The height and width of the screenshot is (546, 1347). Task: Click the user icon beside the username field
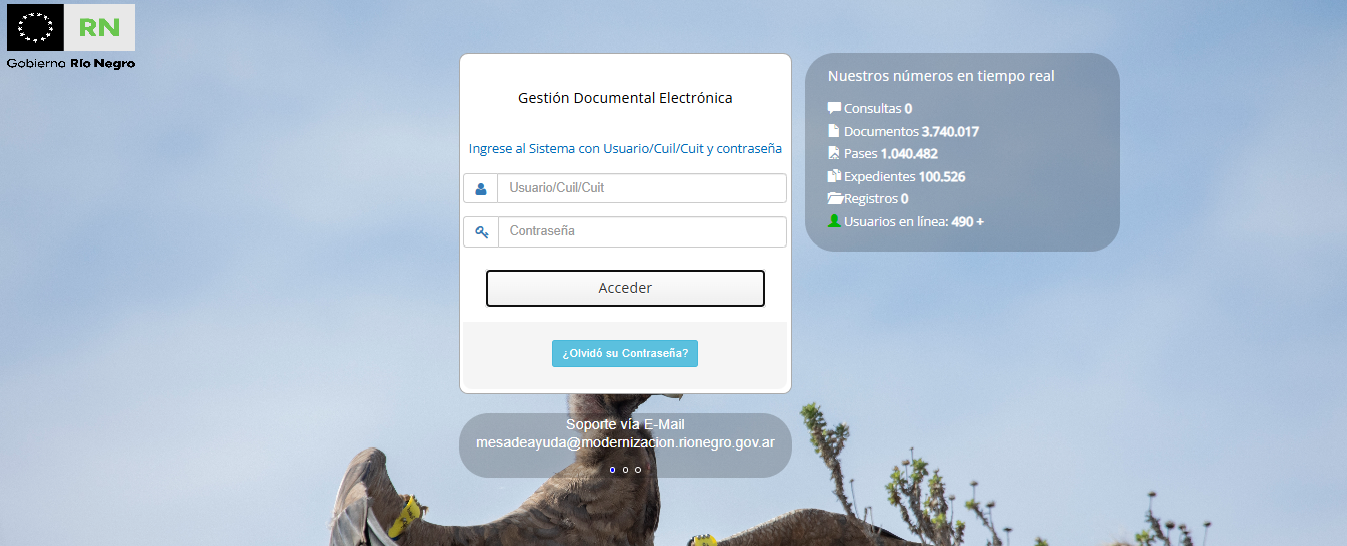pos(481,188)
